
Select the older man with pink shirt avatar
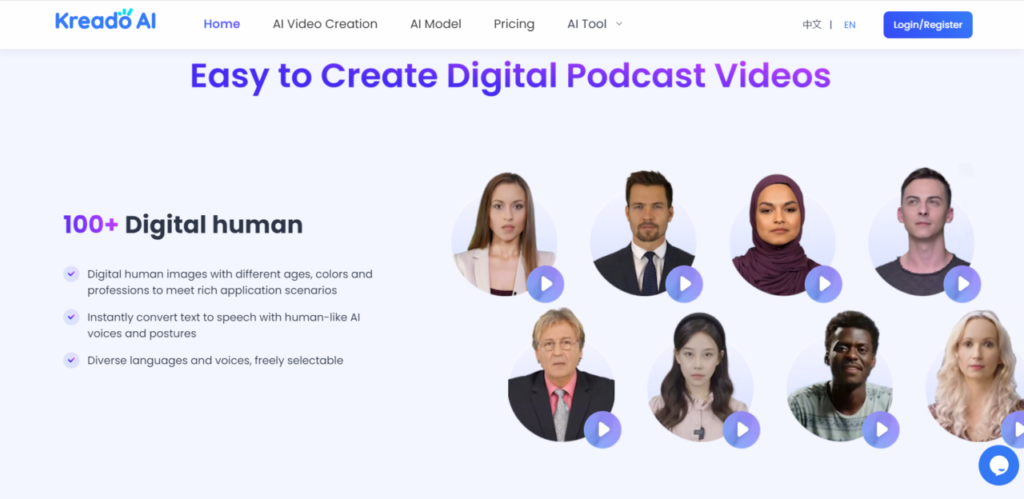(561, 376)
